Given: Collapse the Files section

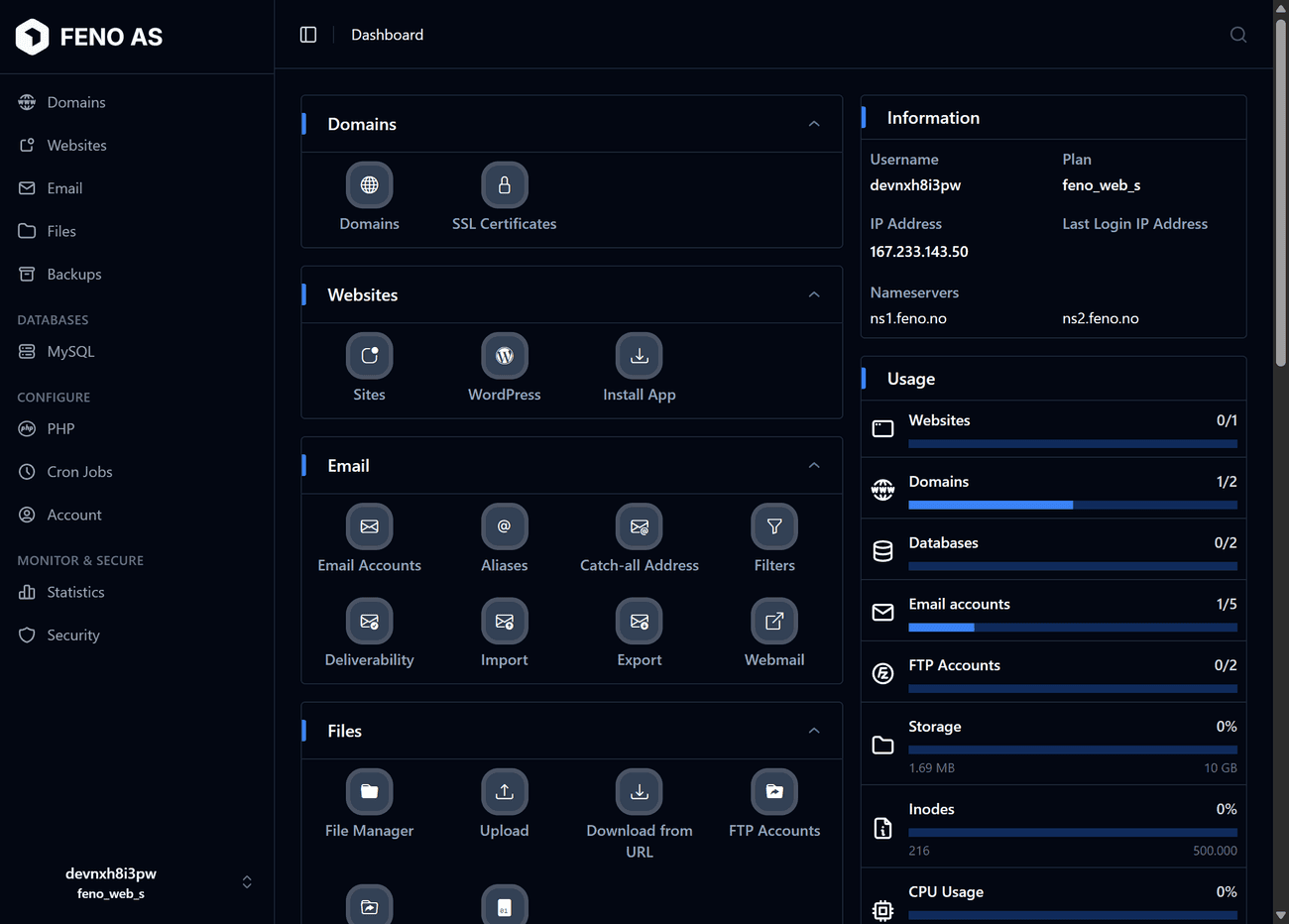Looking at the screenshot, I should 814,731.
